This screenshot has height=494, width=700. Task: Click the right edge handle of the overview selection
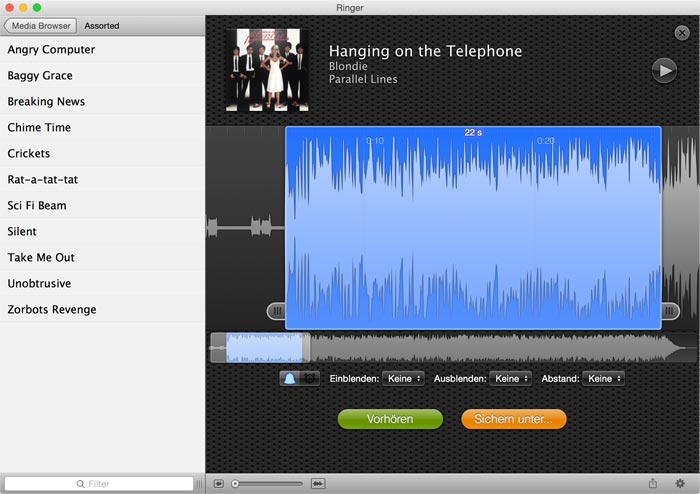pyautogui.click(x=306, y=347)
